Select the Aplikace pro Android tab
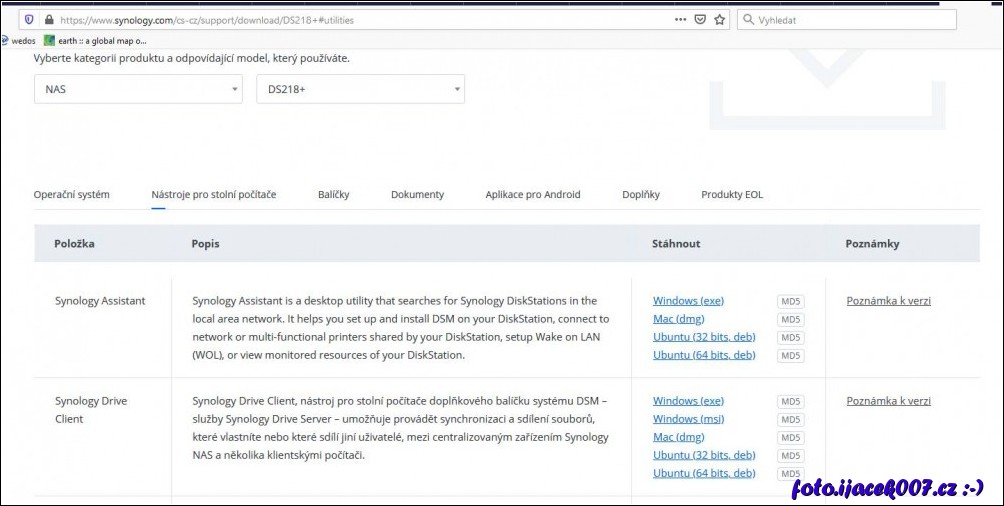This screenshot has height=506, width=1004. coord(532,194)
